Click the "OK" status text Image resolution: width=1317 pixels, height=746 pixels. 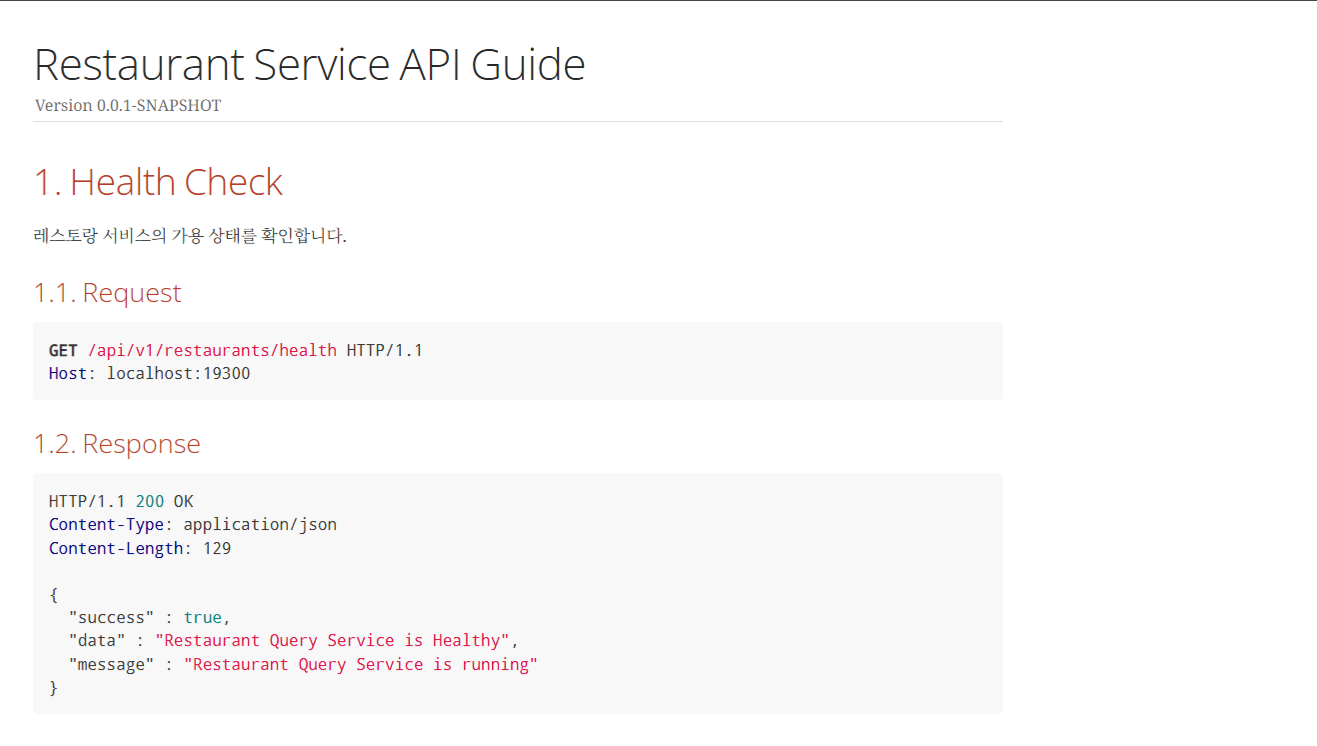pos(183,501)
